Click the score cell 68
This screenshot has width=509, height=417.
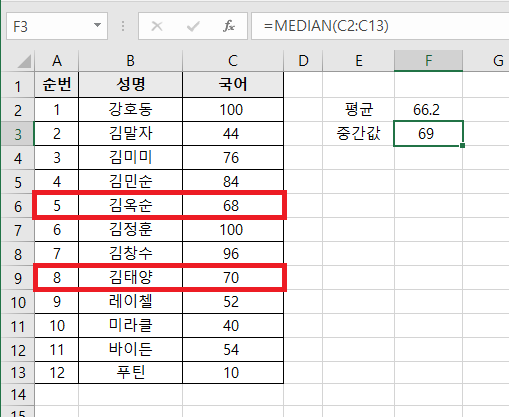click(233, 206)
